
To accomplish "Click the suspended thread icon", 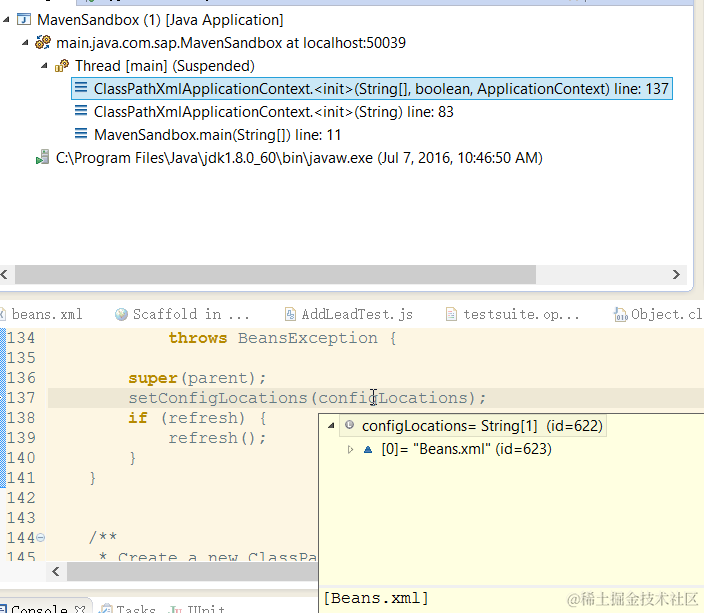I will pos(62,66).
